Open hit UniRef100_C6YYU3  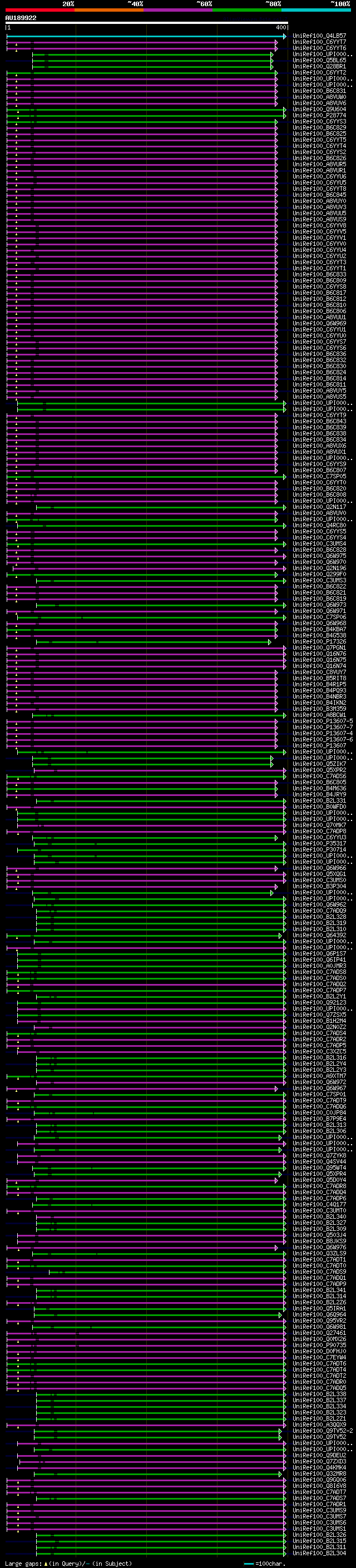coord(319,837)
